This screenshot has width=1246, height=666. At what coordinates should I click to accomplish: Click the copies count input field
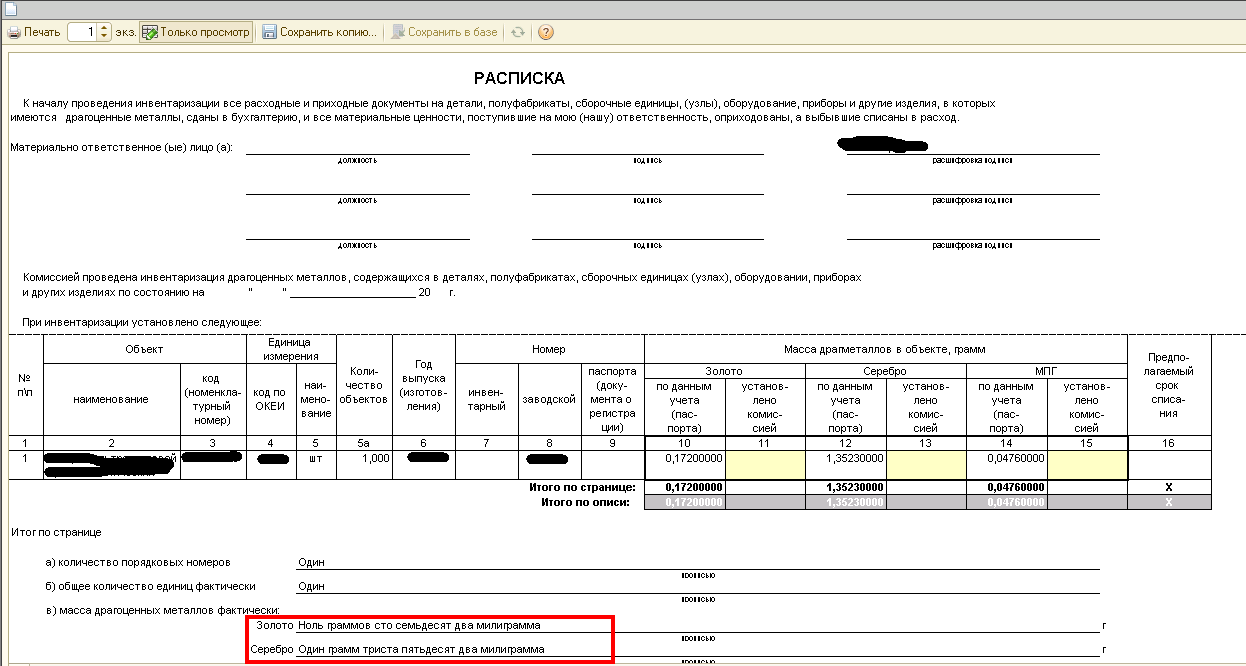tap(82, 32)
